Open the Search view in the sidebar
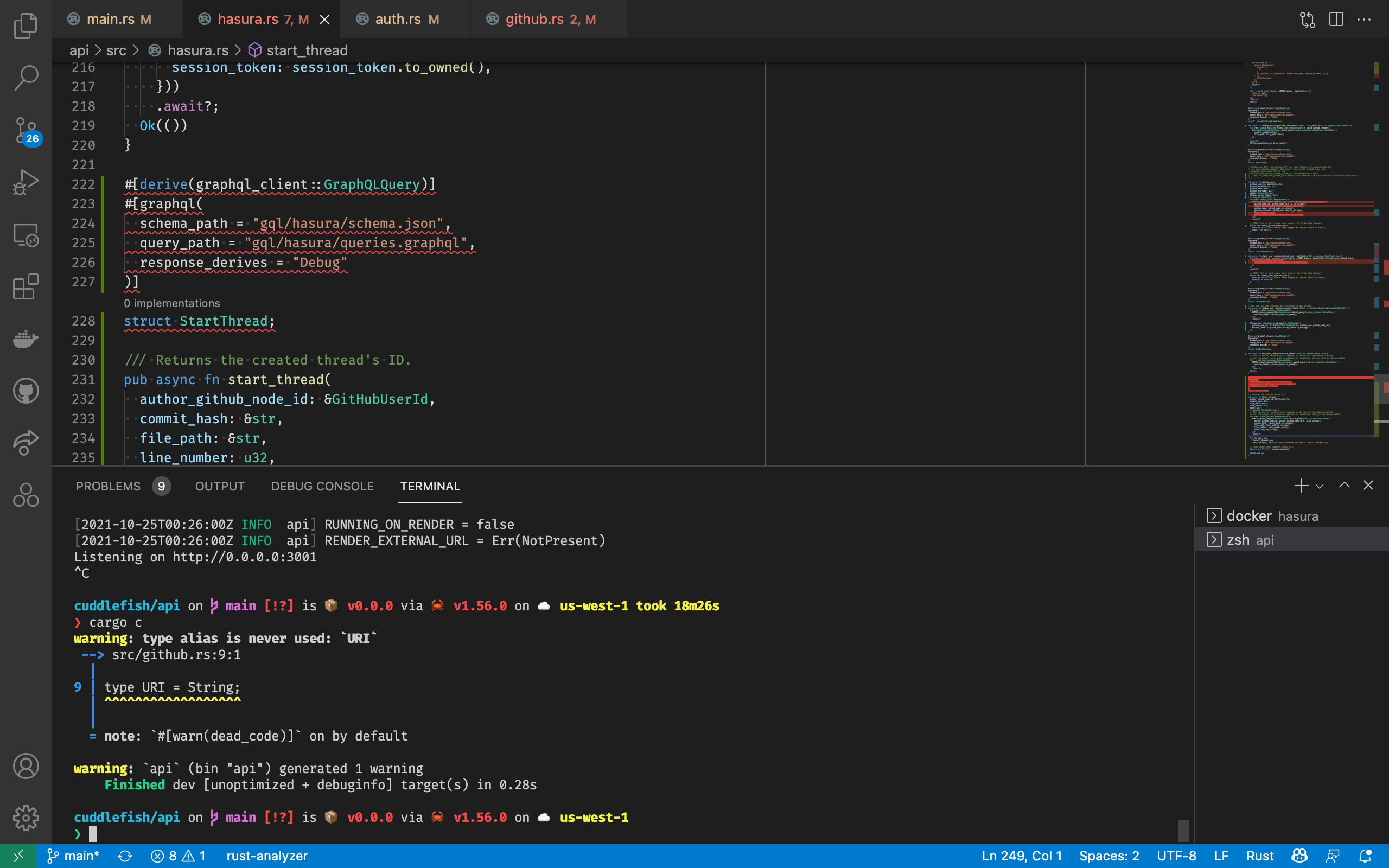1389x868 pixels. [x=26, y=78]
